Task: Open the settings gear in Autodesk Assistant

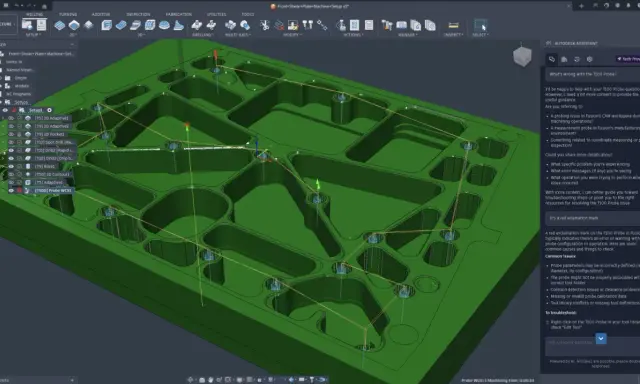Action: [589, 59]
